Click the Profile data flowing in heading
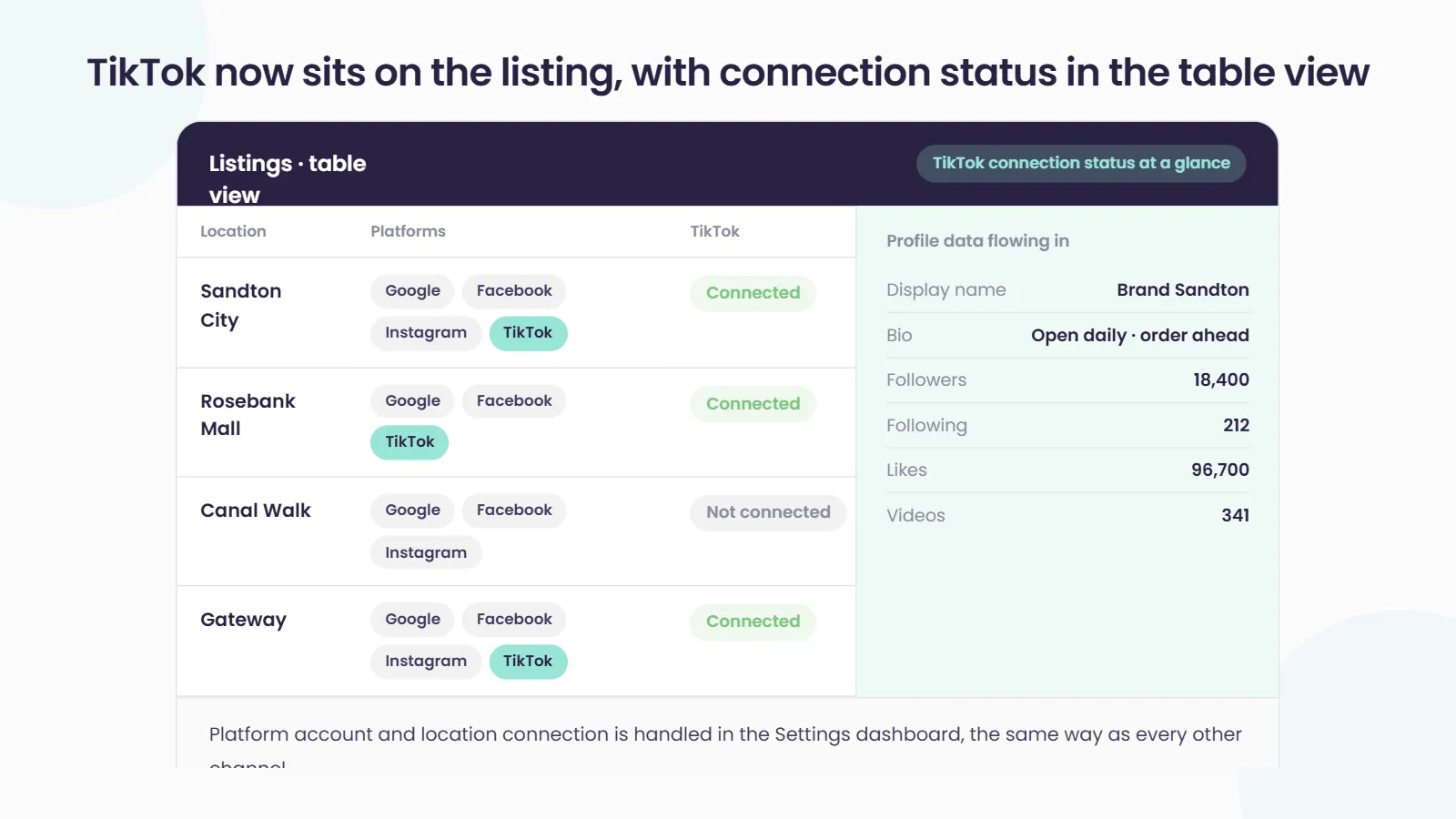Screen dimensions: 1456x819 pyautogui.click(x=977, y=241)
